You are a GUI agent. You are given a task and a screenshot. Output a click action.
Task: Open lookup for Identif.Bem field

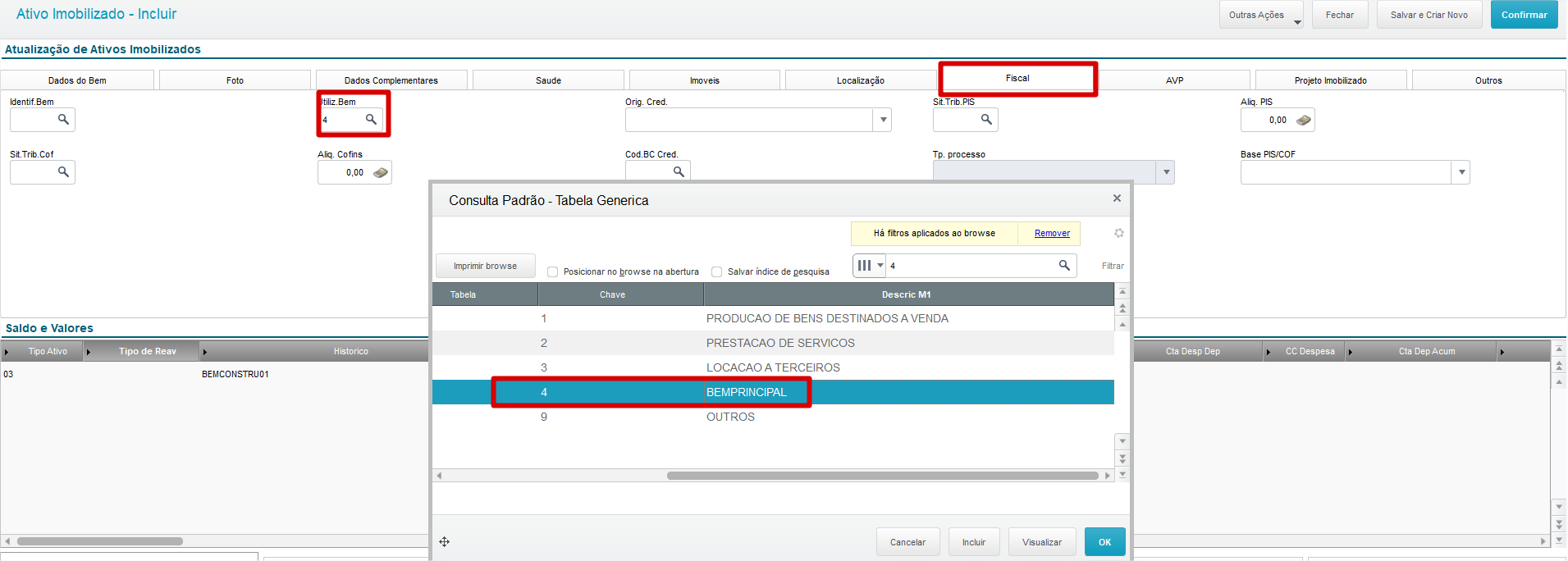coord(63,120)
